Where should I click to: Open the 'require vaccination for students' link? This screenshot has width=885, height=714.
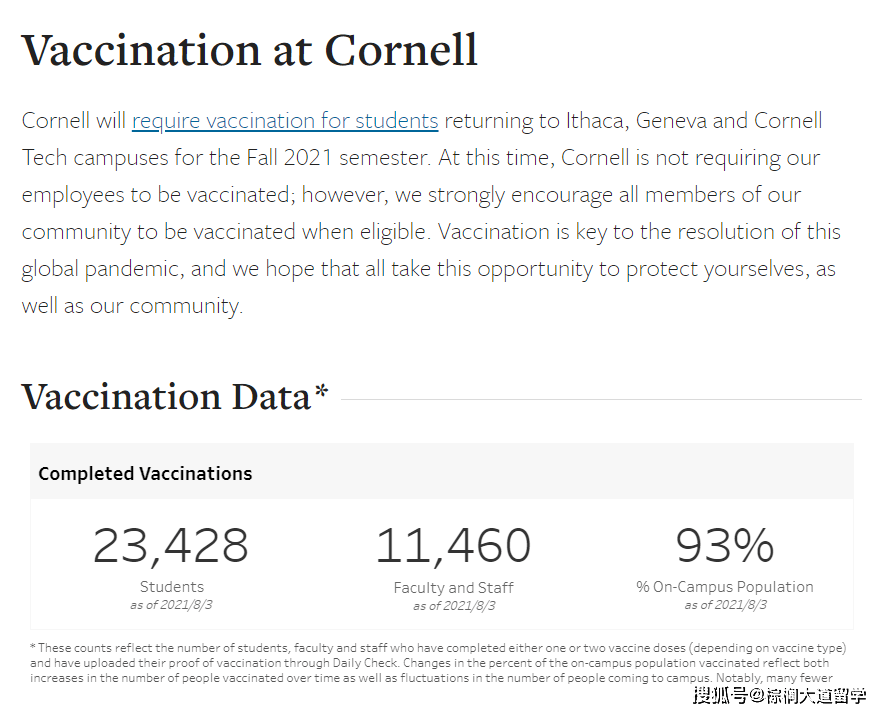point(285,122)
